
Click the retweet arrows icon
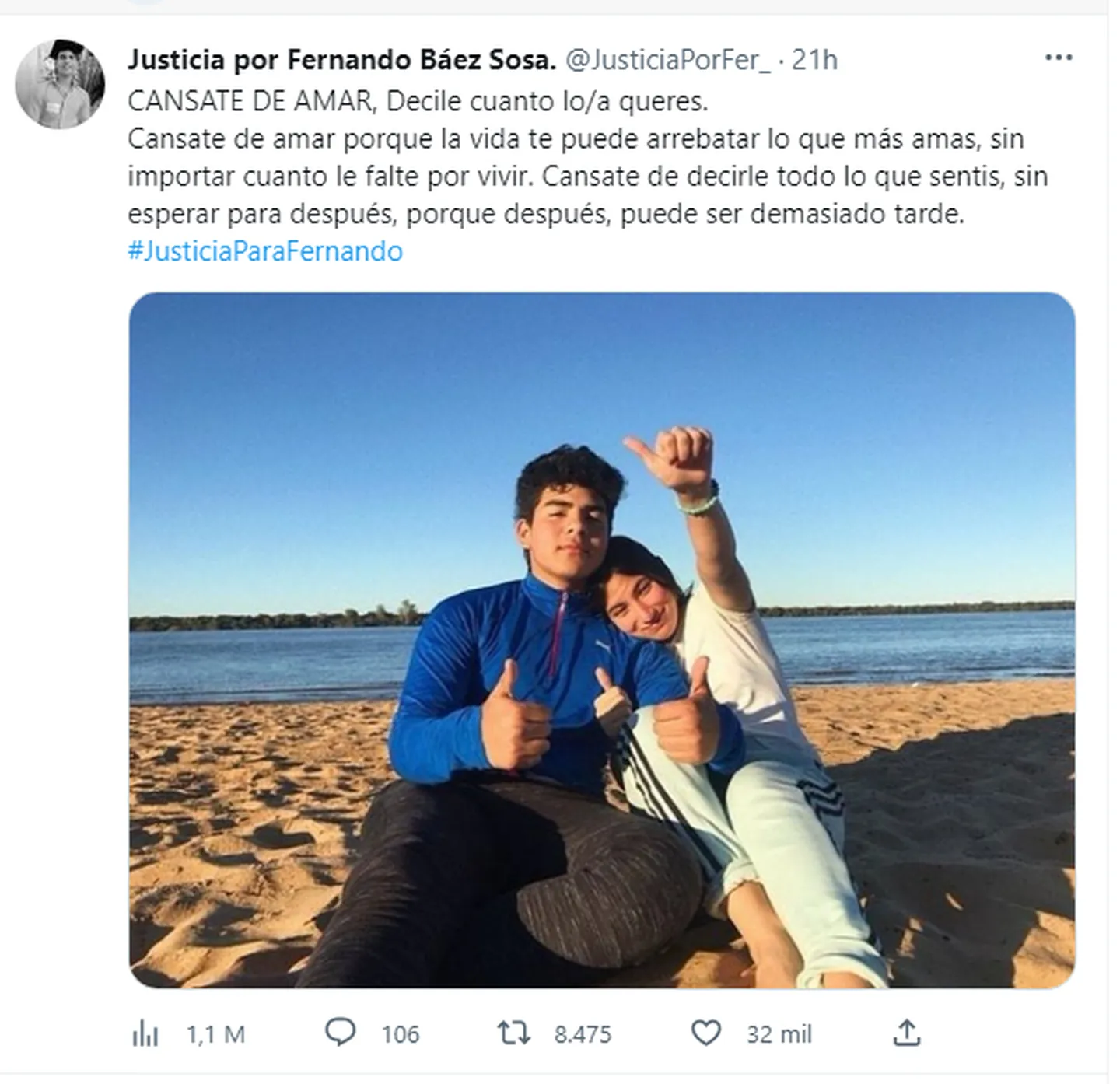point(513,1033)
